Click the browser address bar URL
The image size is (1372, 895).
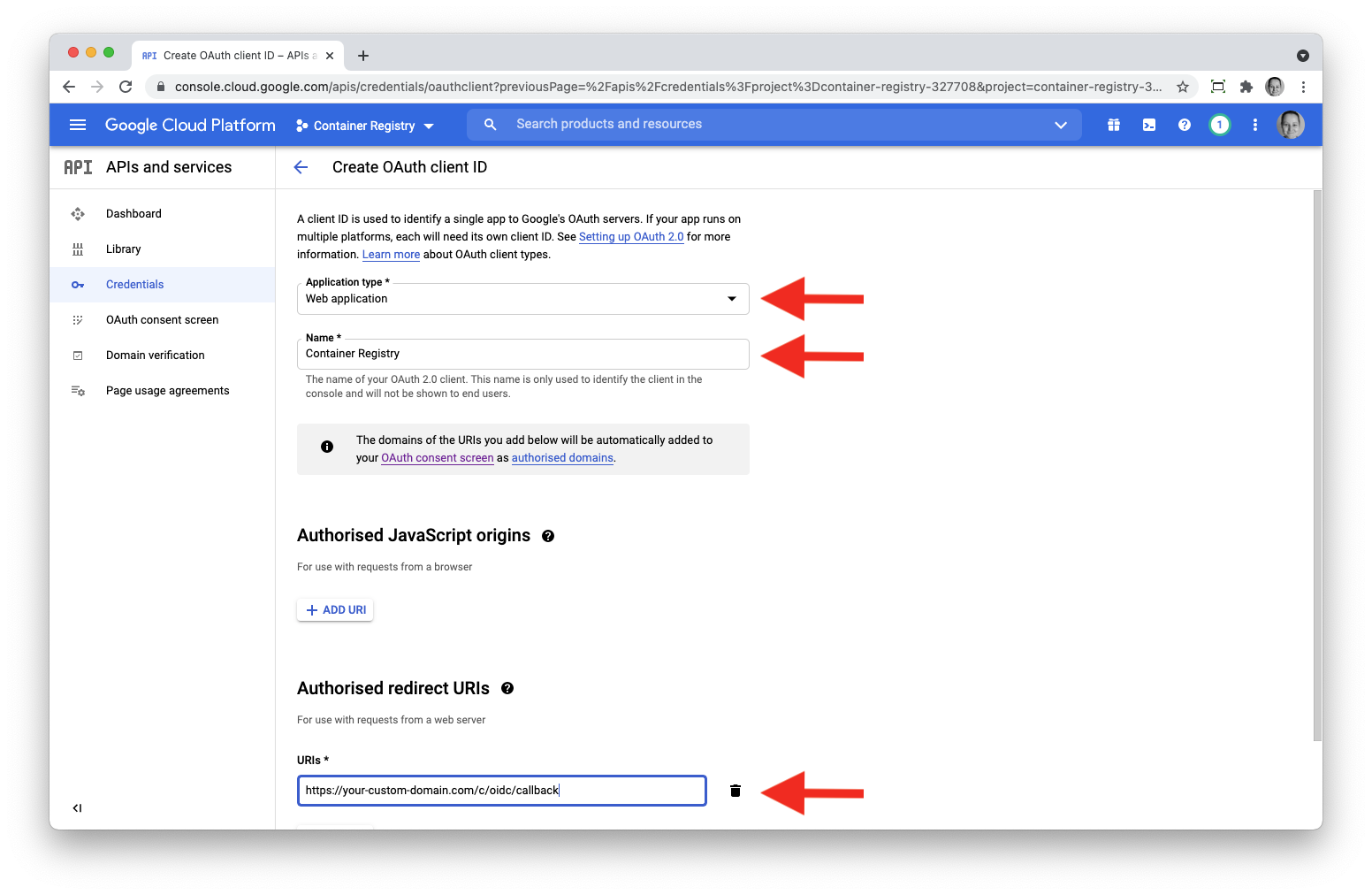[x=668, y=87]
